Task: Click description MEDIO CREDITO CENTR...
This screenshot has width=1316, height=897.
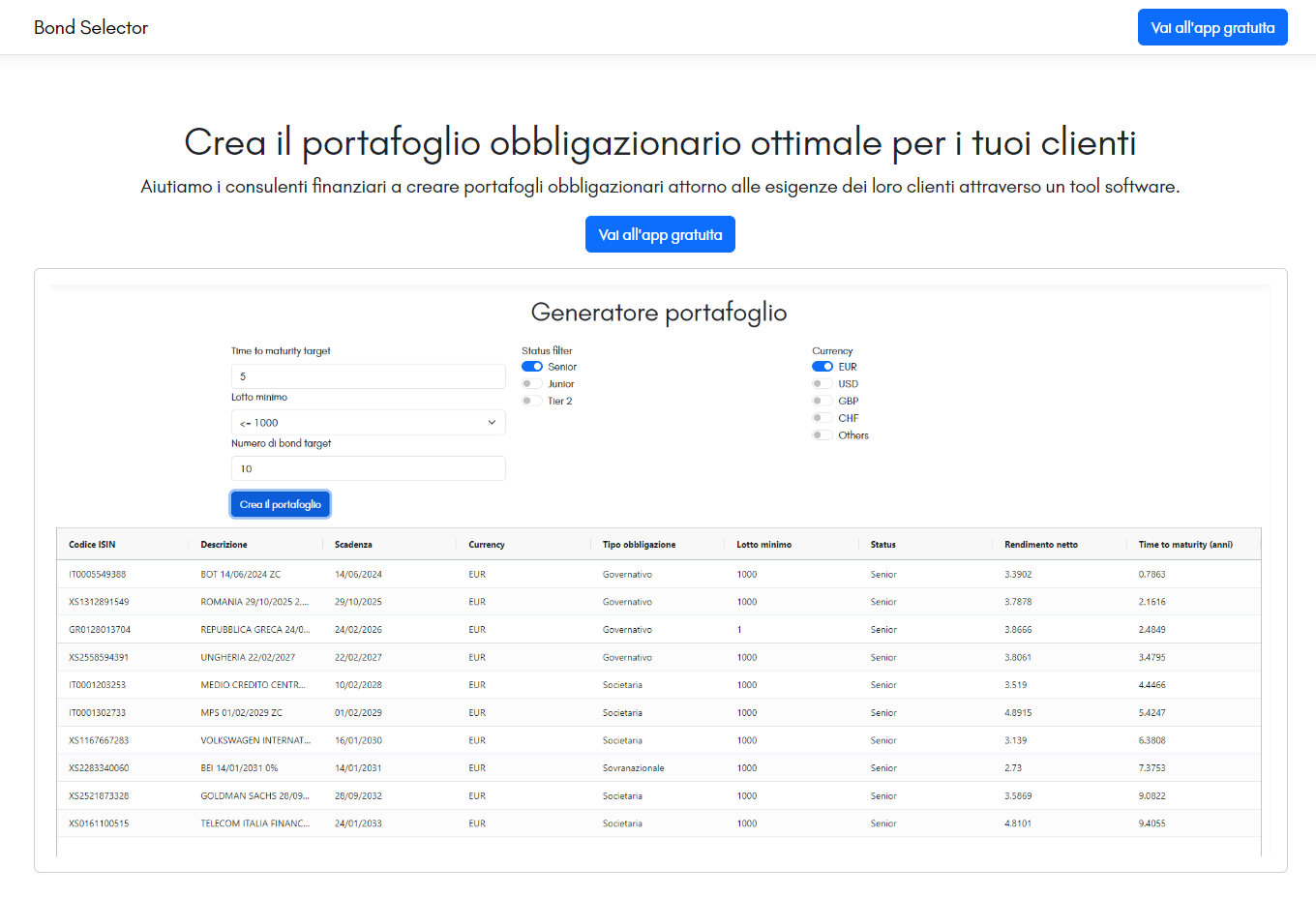Action: 253,685
